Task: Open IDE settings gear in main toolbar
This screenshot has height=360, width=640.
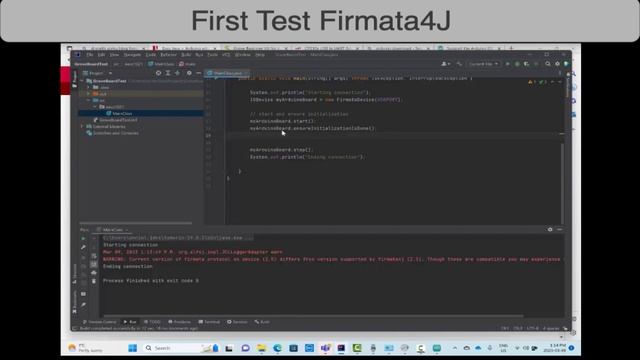Action: coord(557,64)
